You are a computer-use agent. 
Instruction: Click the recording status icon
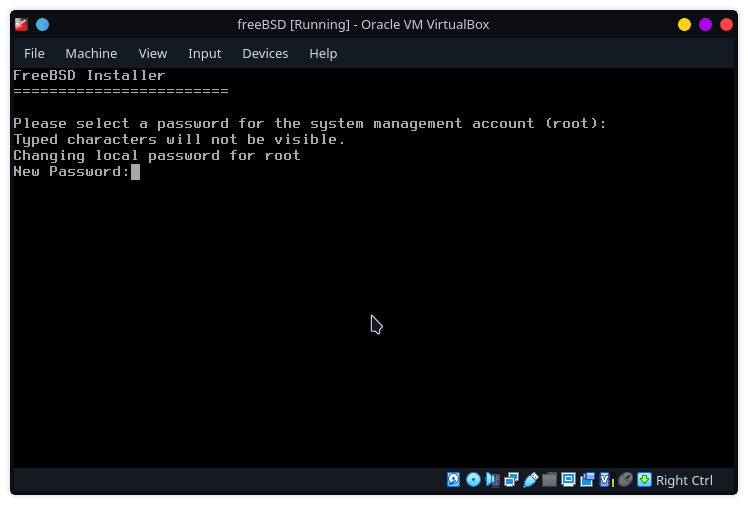tap(587, 479)
